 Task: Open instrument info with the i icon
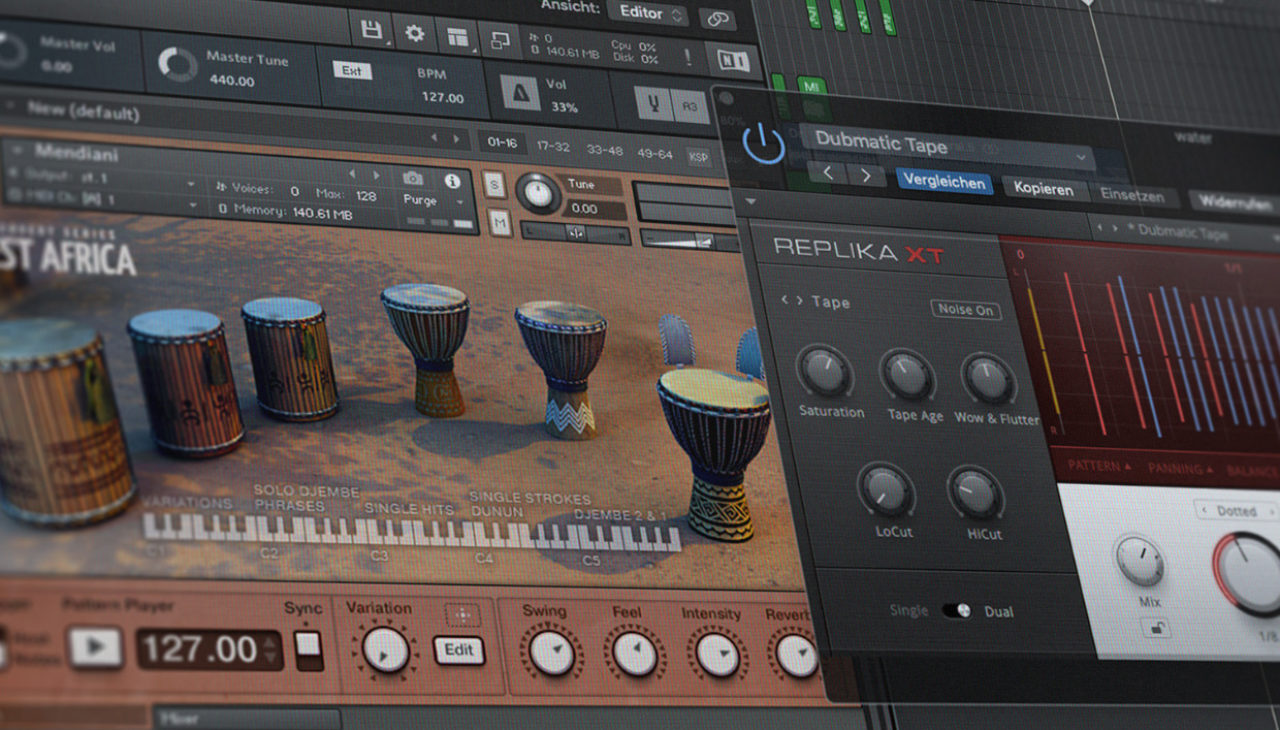452,181
